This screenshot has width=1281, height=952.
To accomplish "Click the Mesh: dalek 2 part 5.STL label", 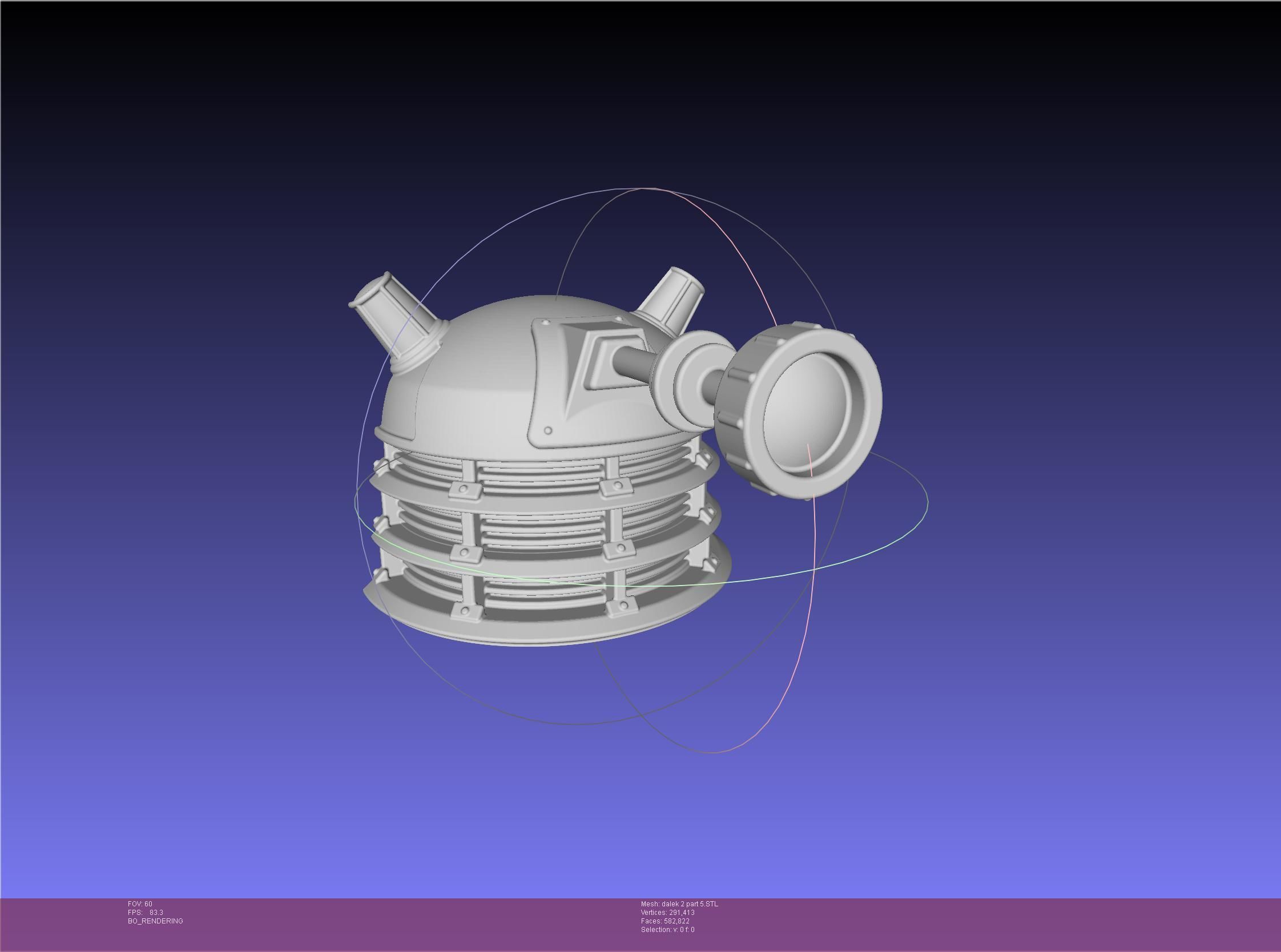I will 679,903.
